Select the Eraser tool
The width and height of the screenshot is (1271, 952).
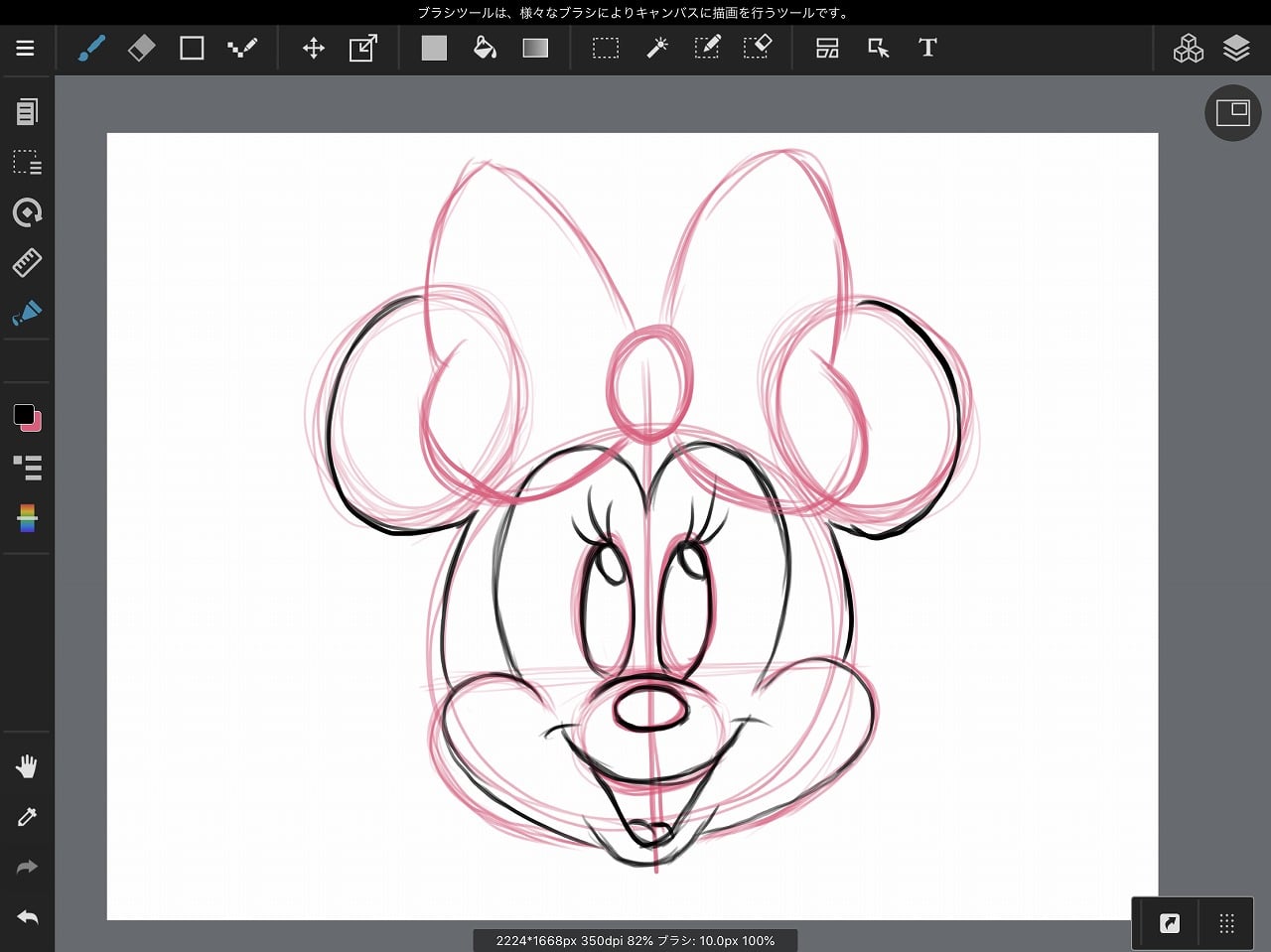pos(142,48)
